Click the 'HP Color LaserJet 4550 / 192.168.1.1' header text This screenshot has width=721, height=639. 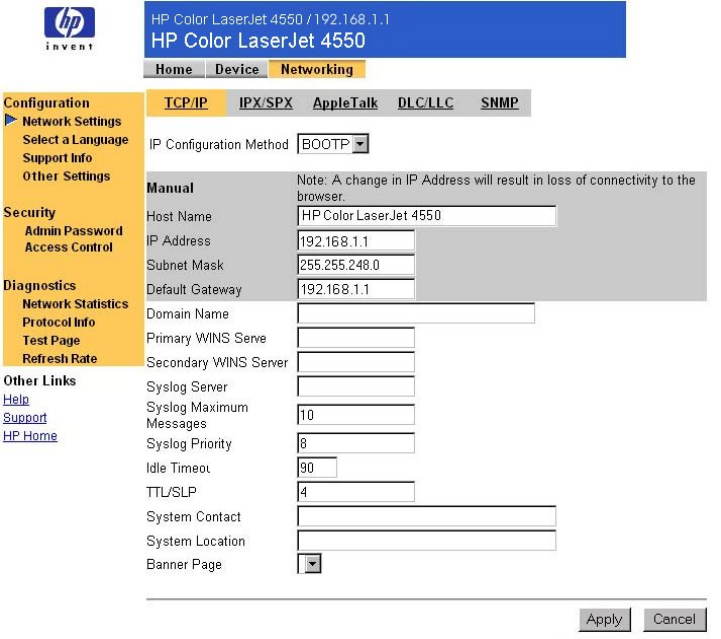click(270, 19)
